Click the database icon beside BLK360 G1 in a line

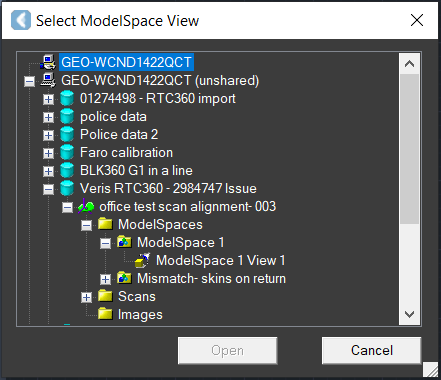67,170
